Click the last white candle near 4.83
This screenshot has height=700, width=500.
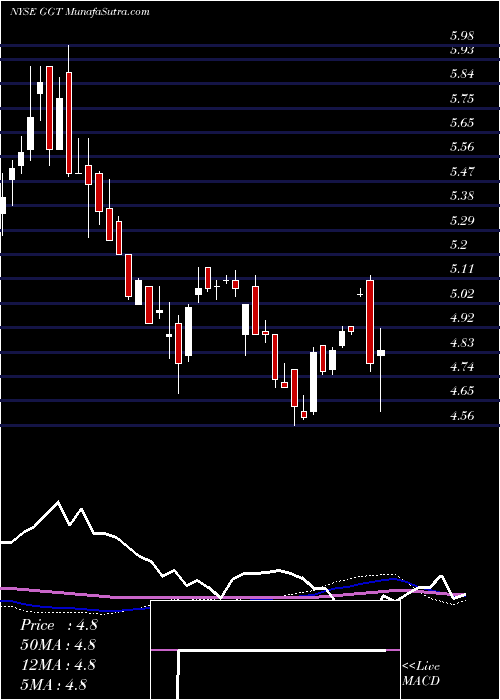point(381,353)
